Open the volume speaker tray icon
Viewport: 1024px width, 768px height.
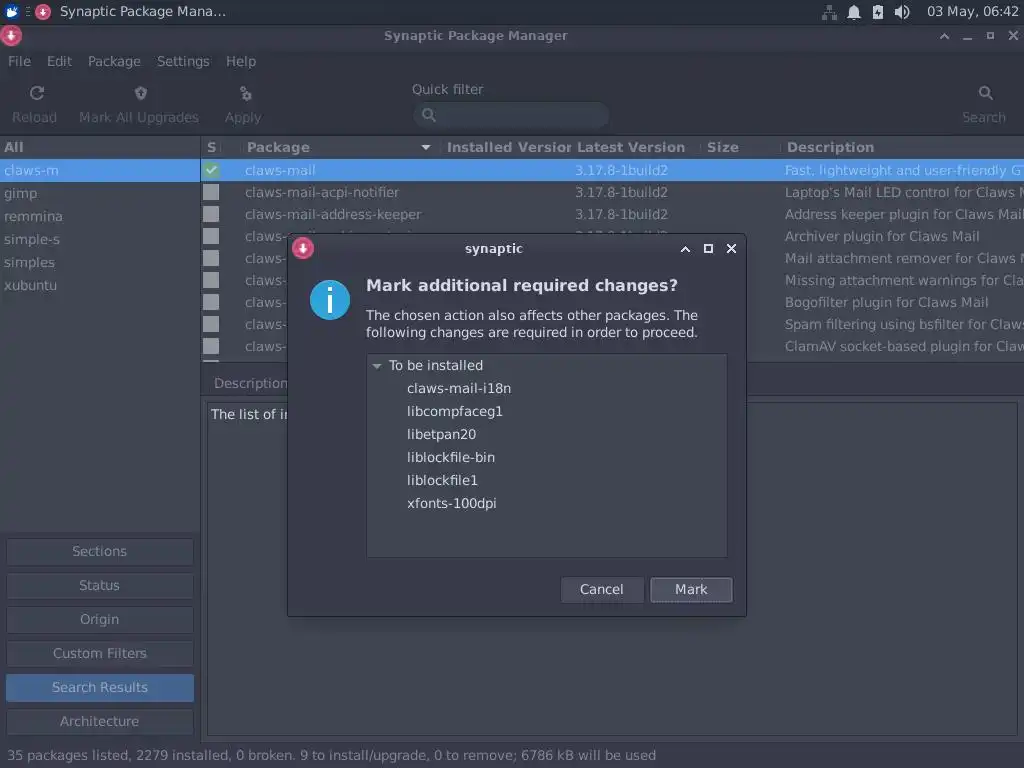902,12
